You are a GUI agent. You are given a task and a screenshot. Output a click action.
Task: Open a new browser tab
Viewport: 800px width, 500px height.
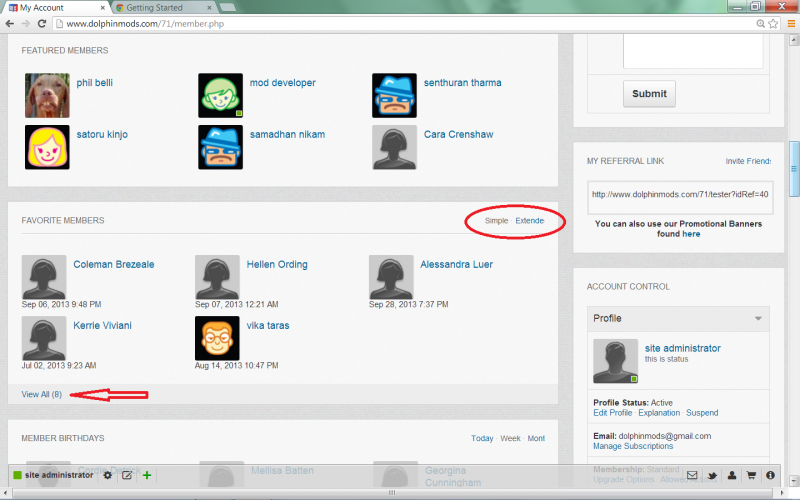point(228,7)
